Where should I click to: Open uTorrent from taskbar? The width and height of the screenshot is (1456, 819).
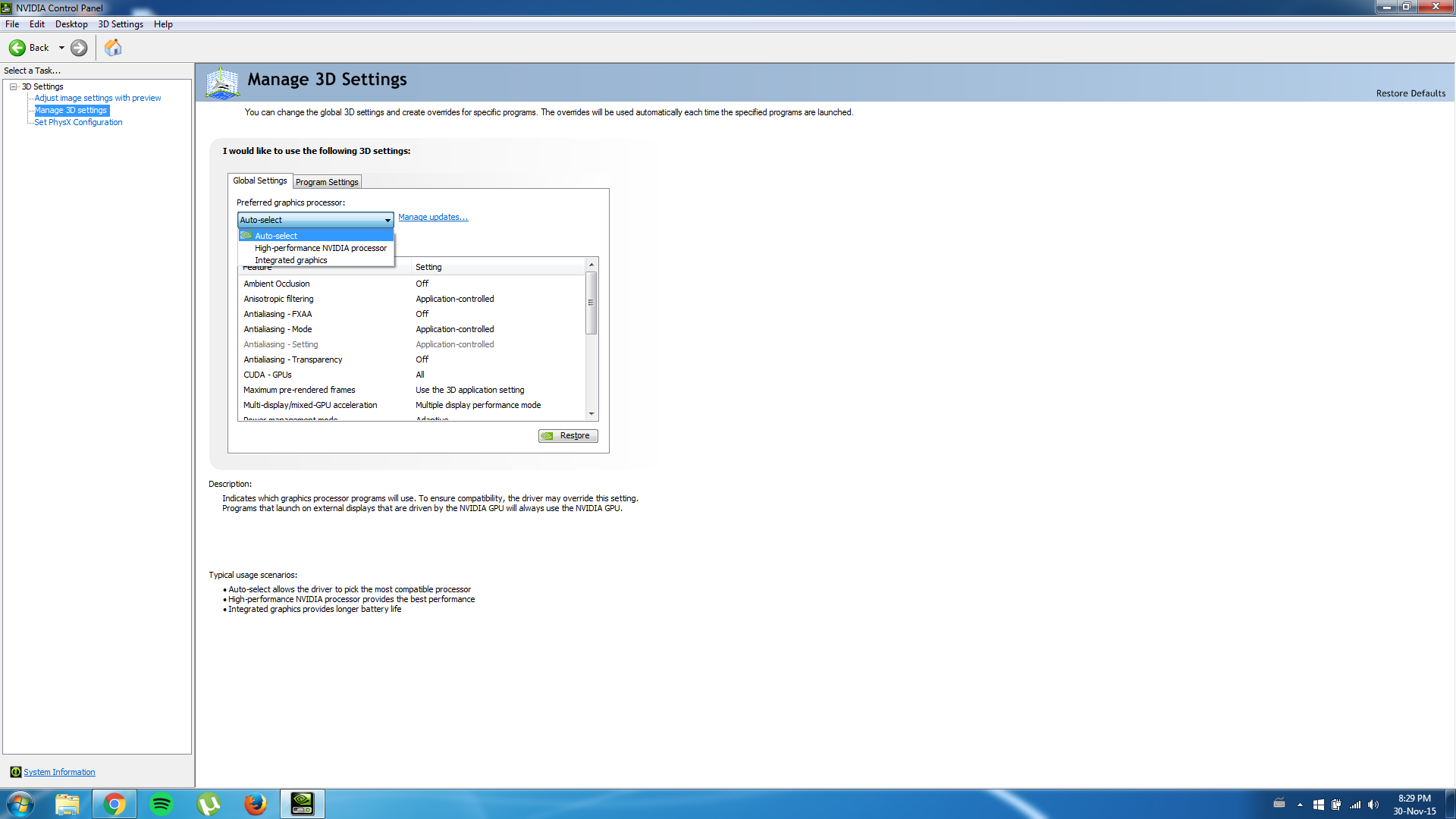coord(209,804)
